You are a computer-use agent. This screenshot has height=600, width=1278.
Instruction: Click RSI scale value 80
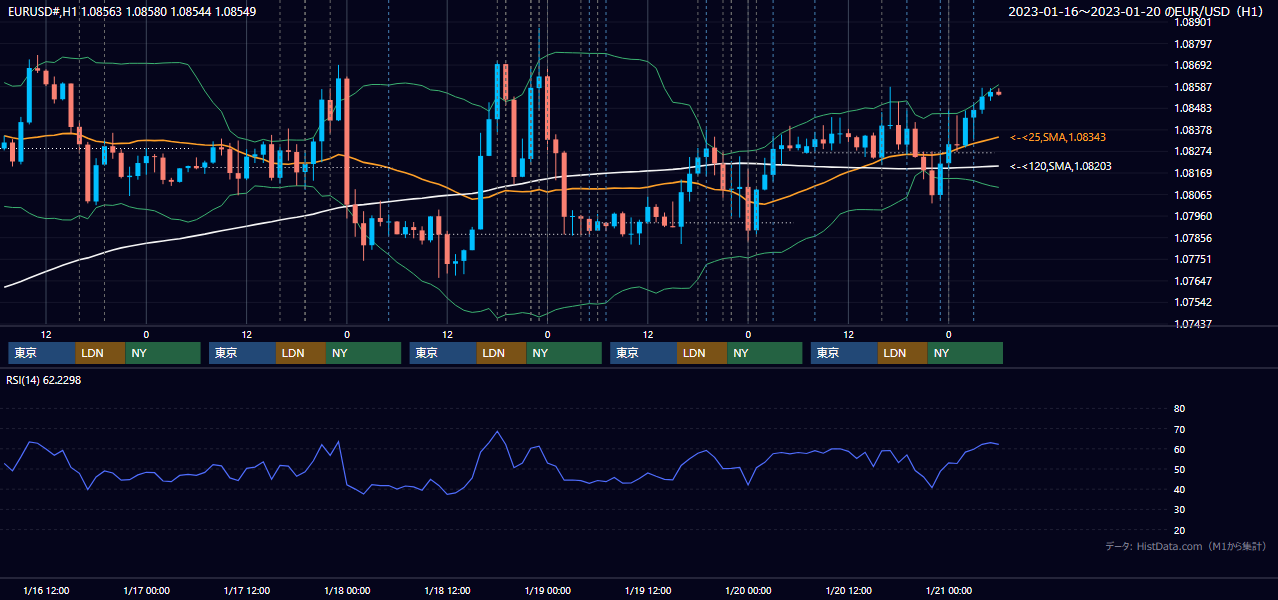(1179, 409)
